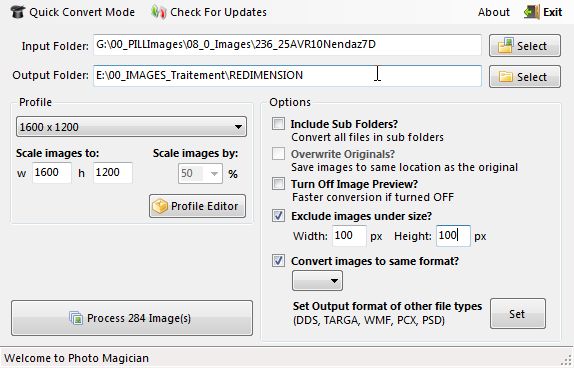Click the Process Images stacked-photos icon
Screen dimensions: 574x368
(x=76, y=318)
